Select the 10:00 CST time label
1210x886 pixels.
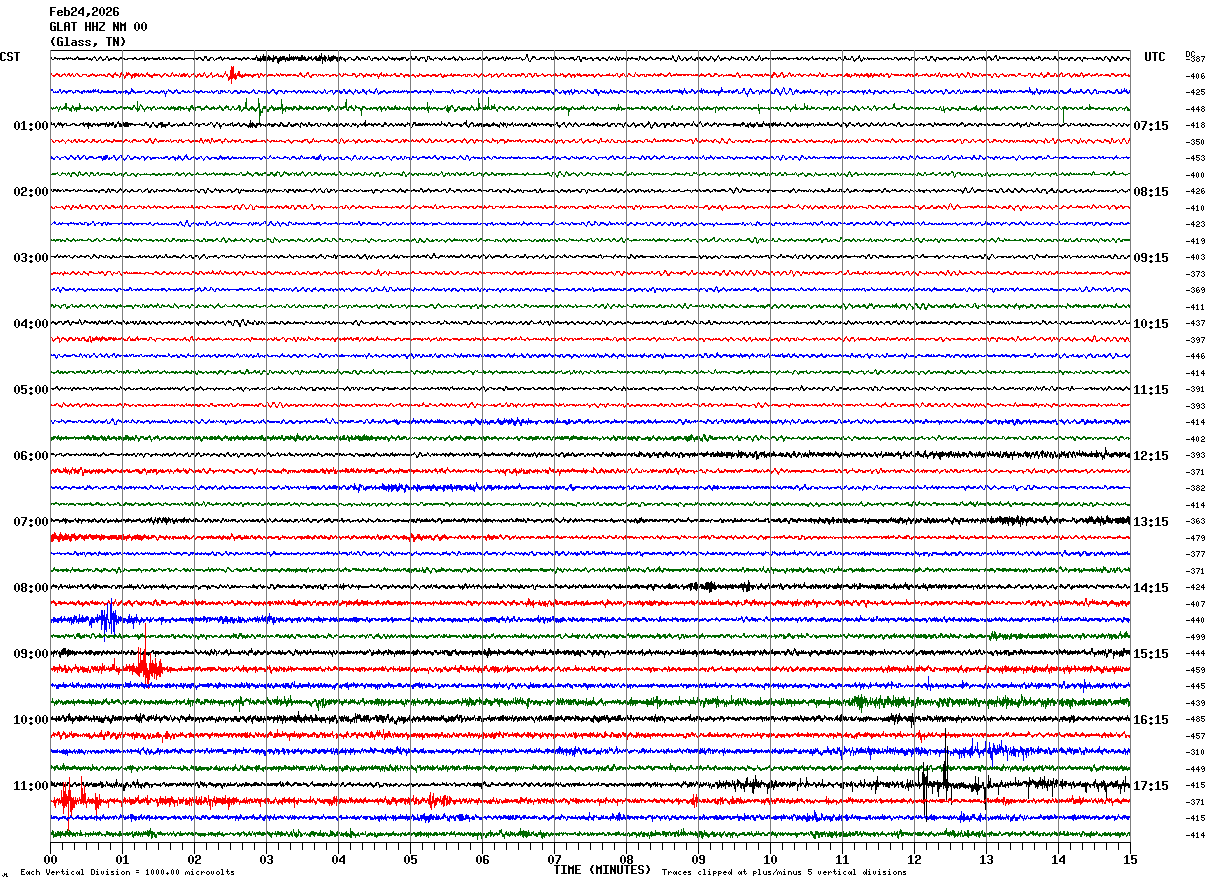31,720
